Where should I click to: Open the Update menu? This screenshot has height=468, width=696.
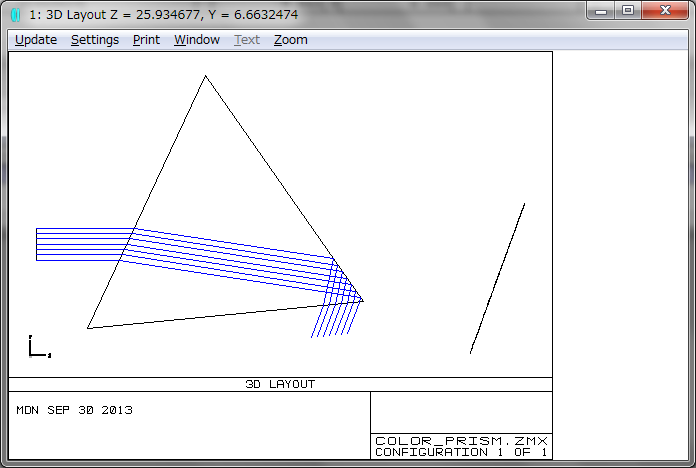[36, 40]
